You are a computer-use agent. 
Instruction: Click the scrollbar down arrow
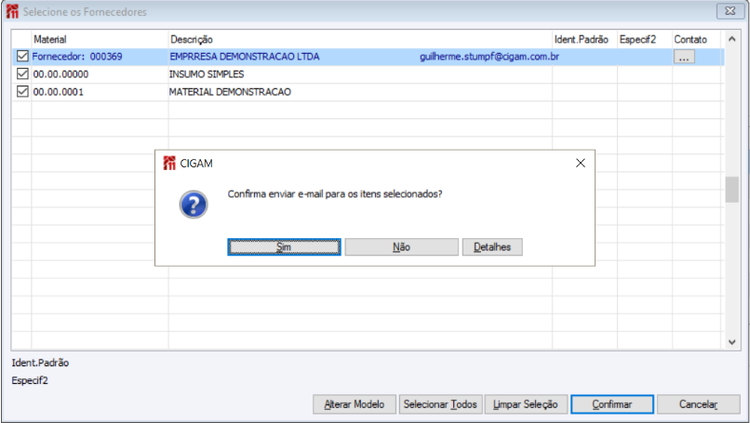(732, 342)
